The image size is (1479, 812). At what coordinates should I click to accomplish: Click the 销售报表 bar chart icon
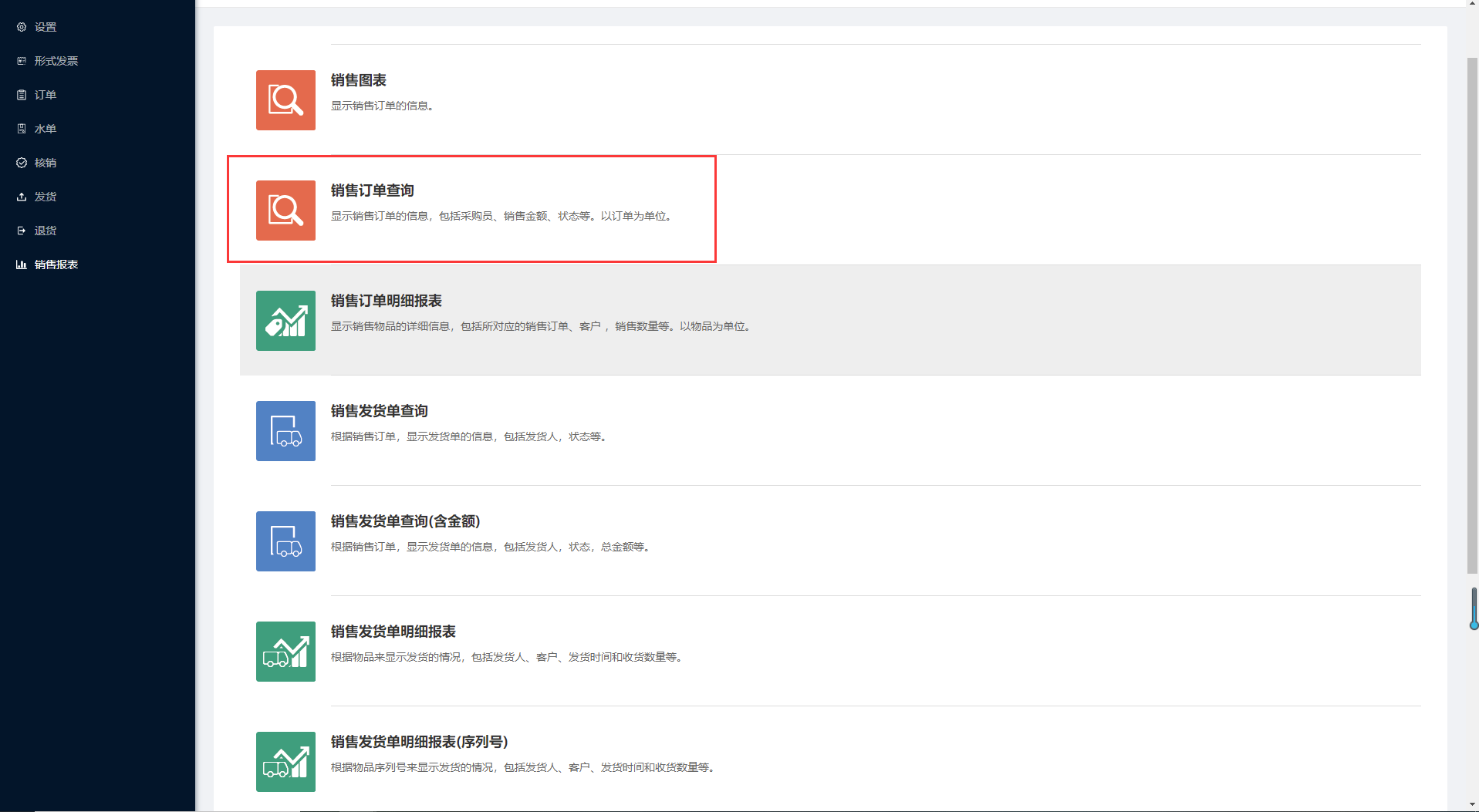(22, 264)
